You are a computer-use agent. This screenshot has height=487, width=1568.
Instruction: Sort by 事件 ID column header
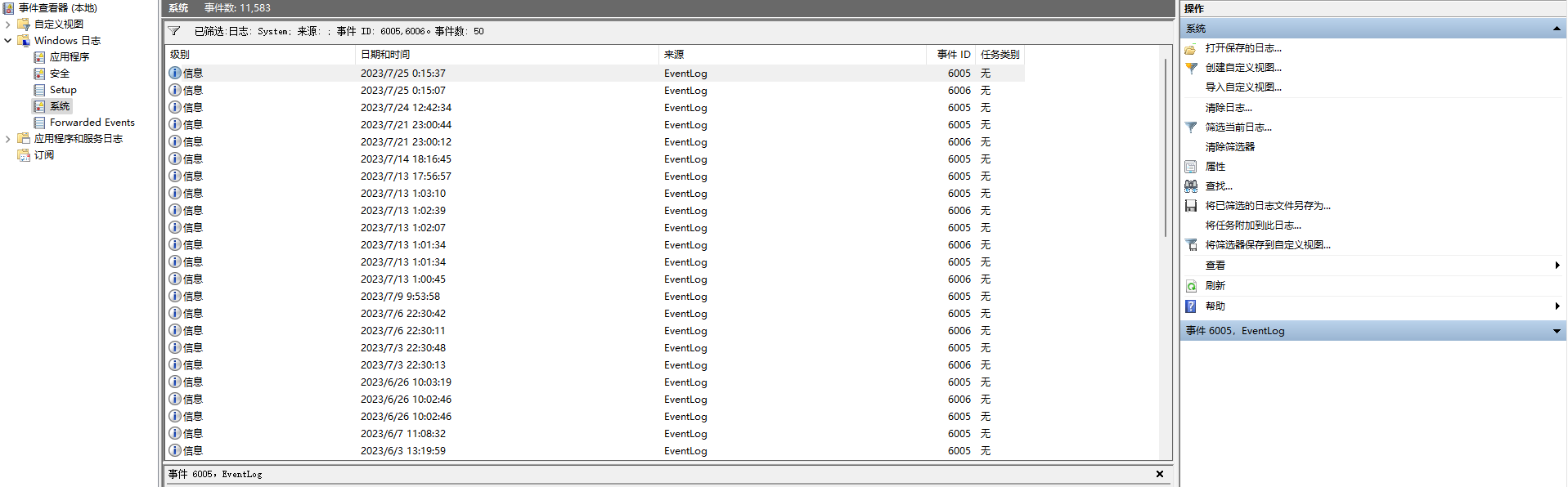coord(950,55)
